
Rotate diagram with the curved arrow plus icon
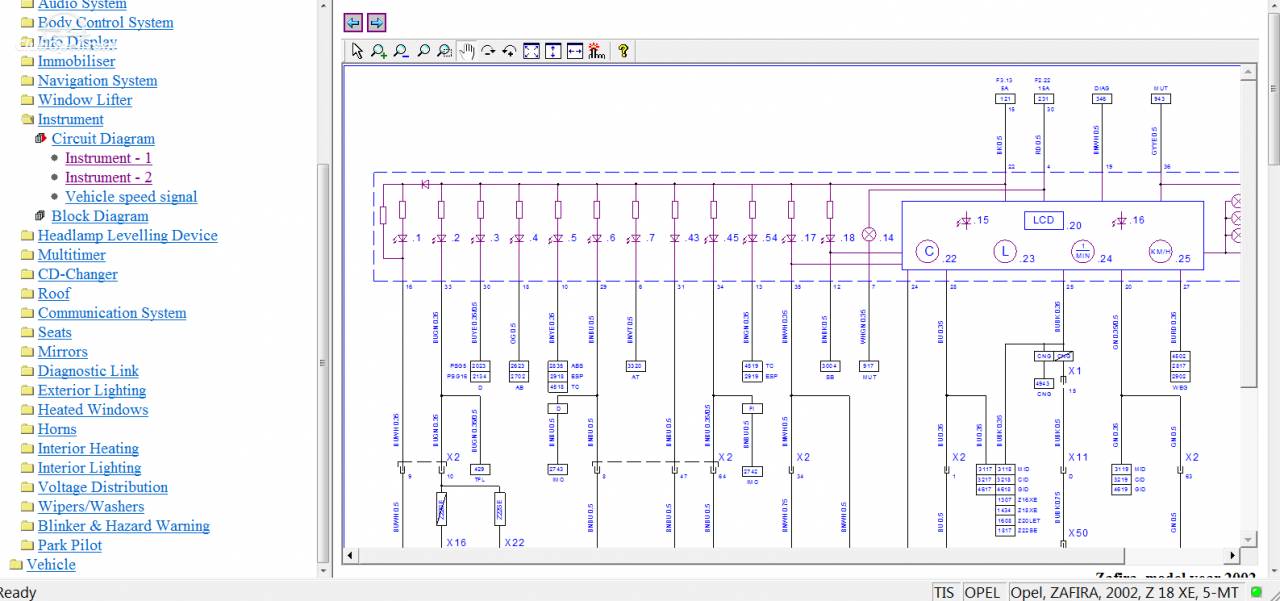(x=509, y=51)
